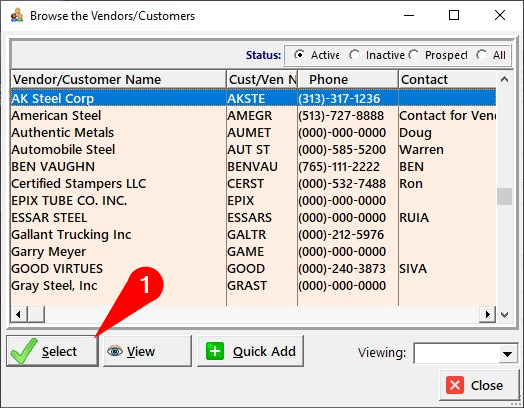Select the Active status radio button
The width and height of the screenshot is (524, 408).
click(x=299, y=55)
